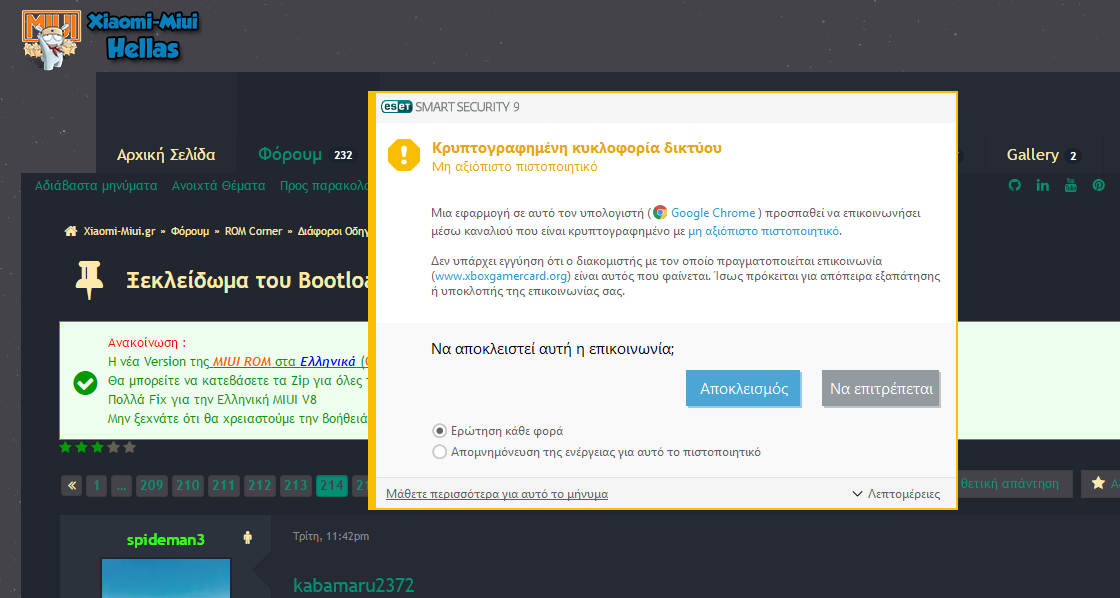The width and height of the screenshot is (1120, 598).
Task: Open the GitHub icon link
Action: 1014,186
